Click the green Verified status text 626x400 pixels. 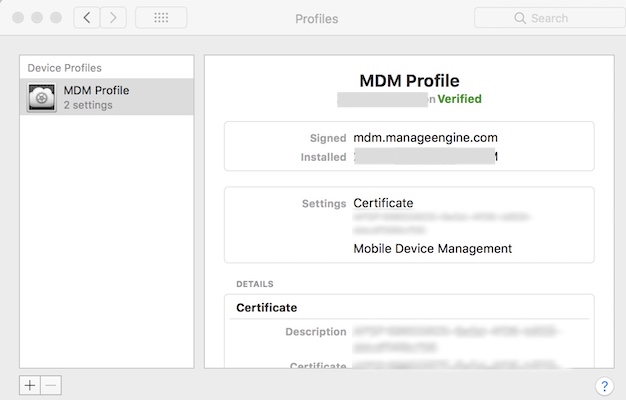[x=459, y=99]
